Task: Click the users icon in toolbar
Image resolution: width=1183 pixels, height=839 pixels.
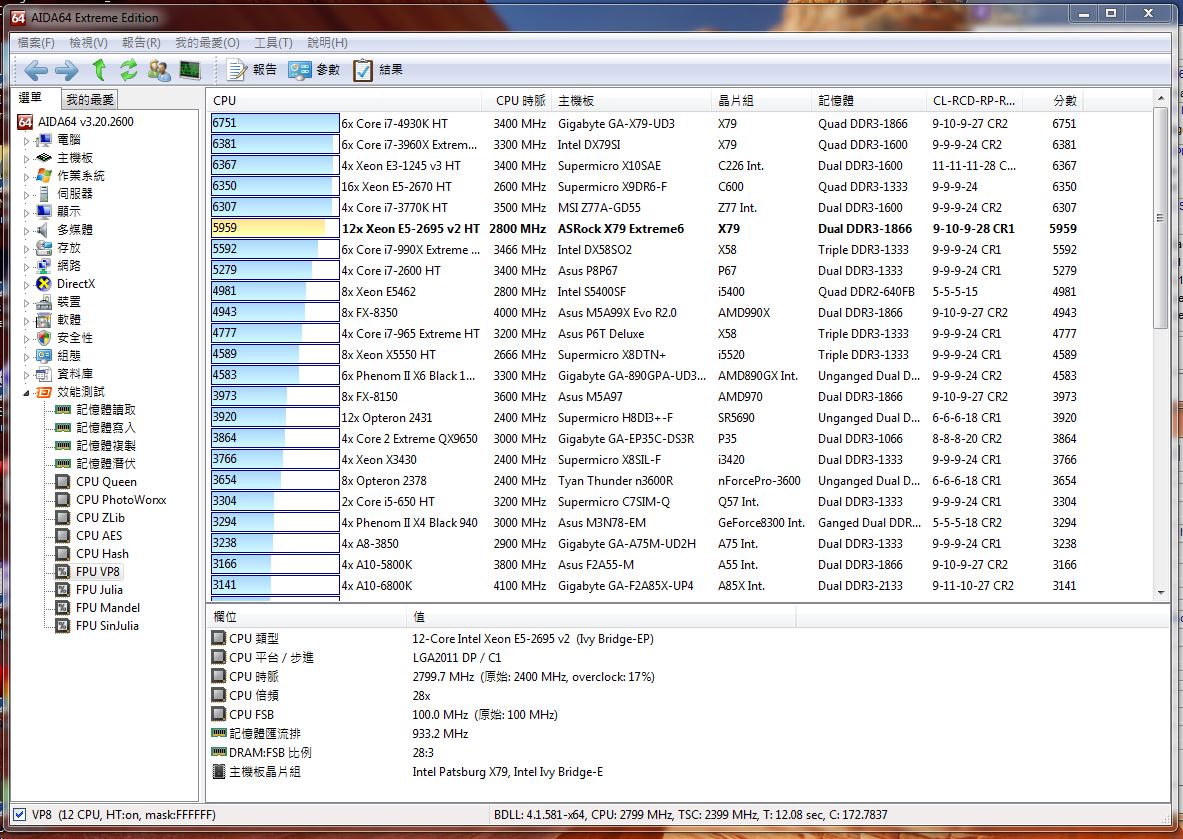Action: pos(158,70)
